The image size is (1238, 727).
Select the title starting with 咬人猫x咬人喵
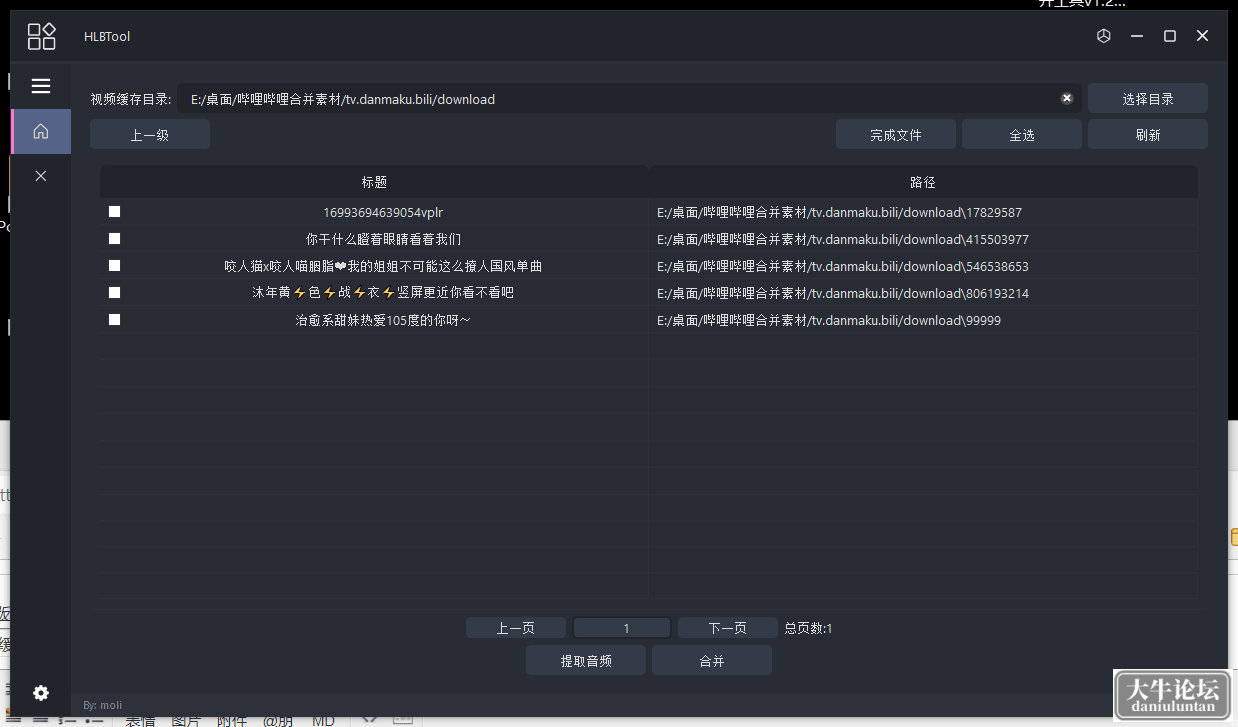click(383, 266)
